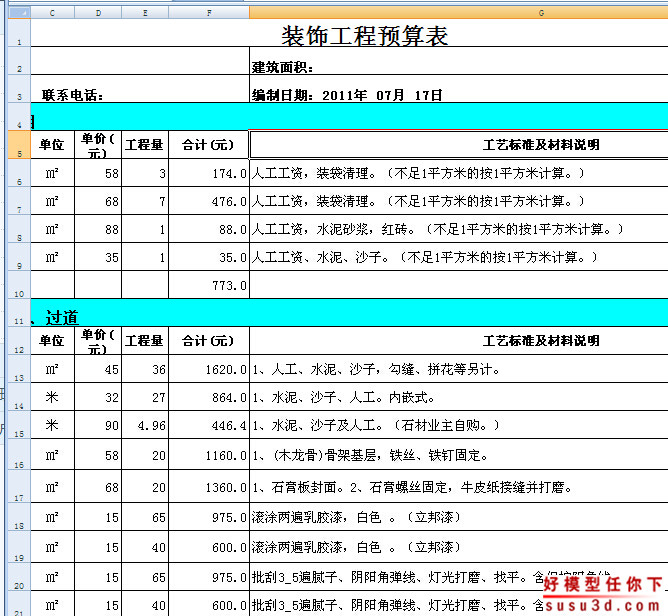668x616 pixels.
Task: Click the 单价(元) header in row 5
Action: 98,145
